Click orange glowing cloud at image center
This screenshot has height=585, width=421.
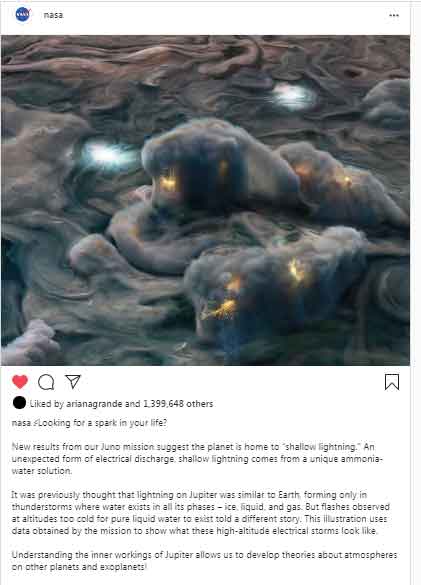click(168, 182)
